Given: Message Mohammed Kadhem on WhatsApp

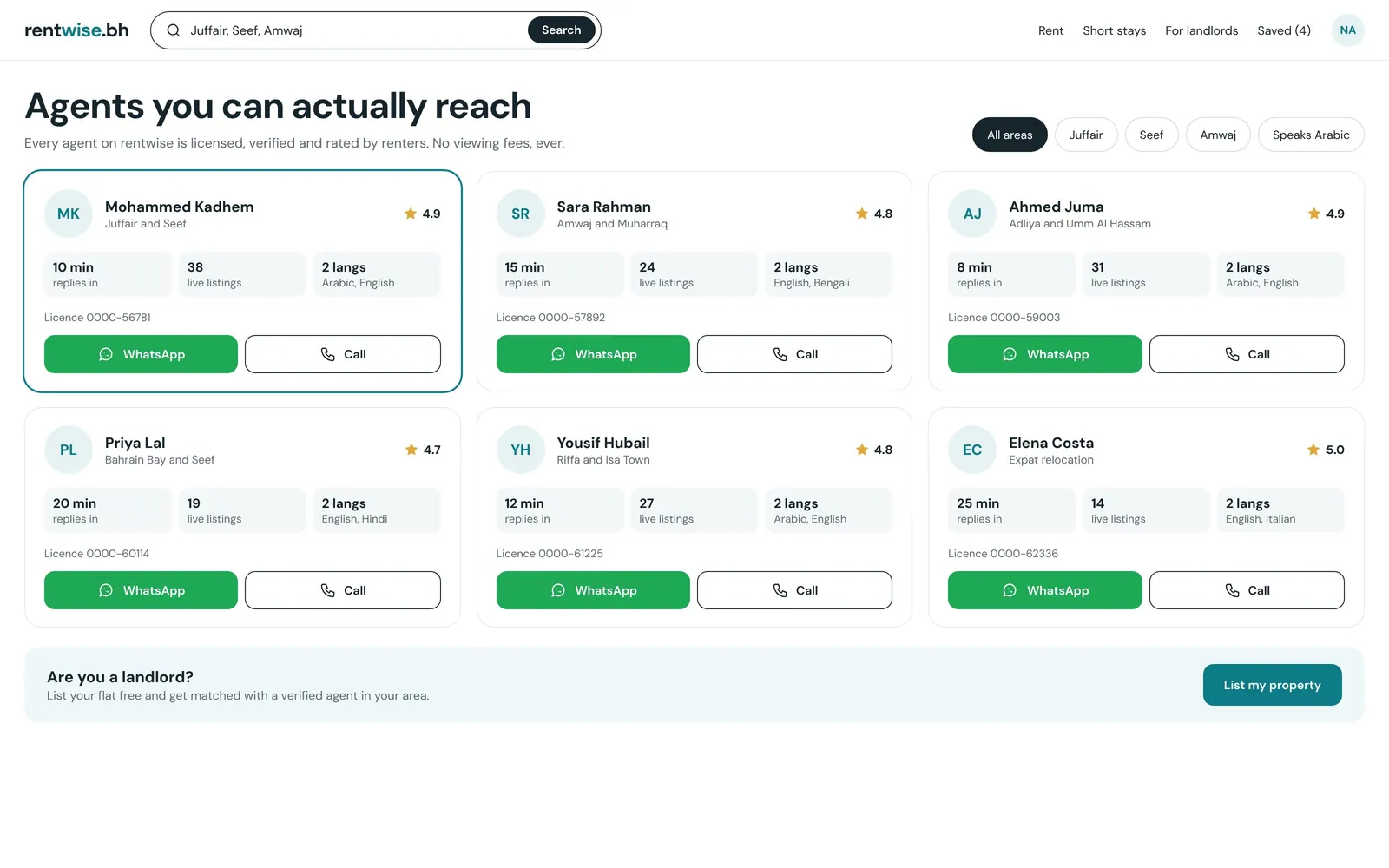Looking at the screenshot, I should [141, 354].
